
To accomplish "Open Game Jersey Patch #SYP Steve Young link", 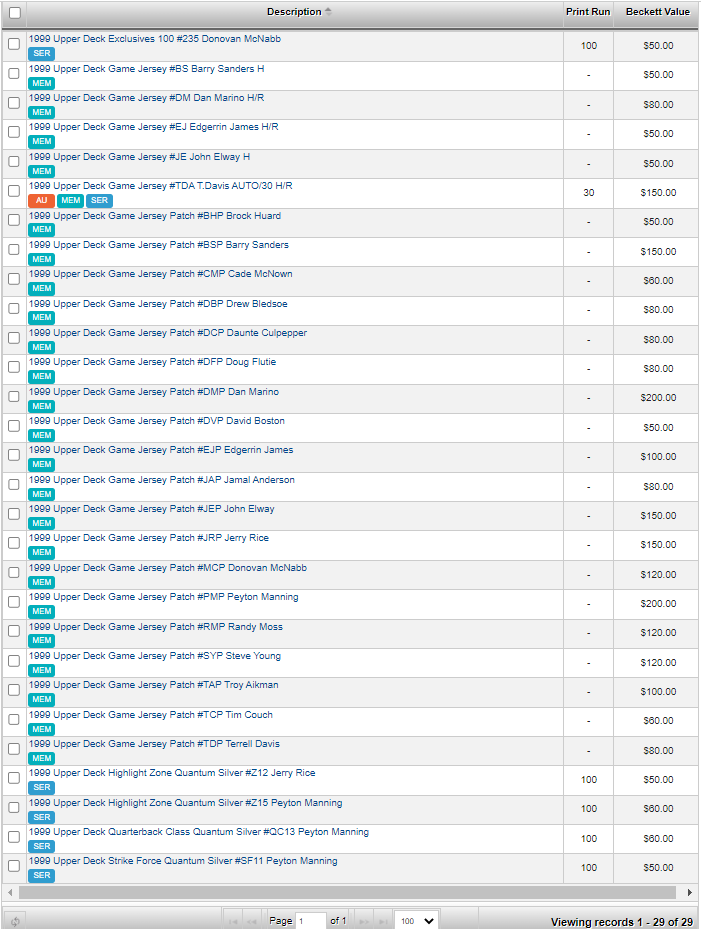I will coord(155,656).
